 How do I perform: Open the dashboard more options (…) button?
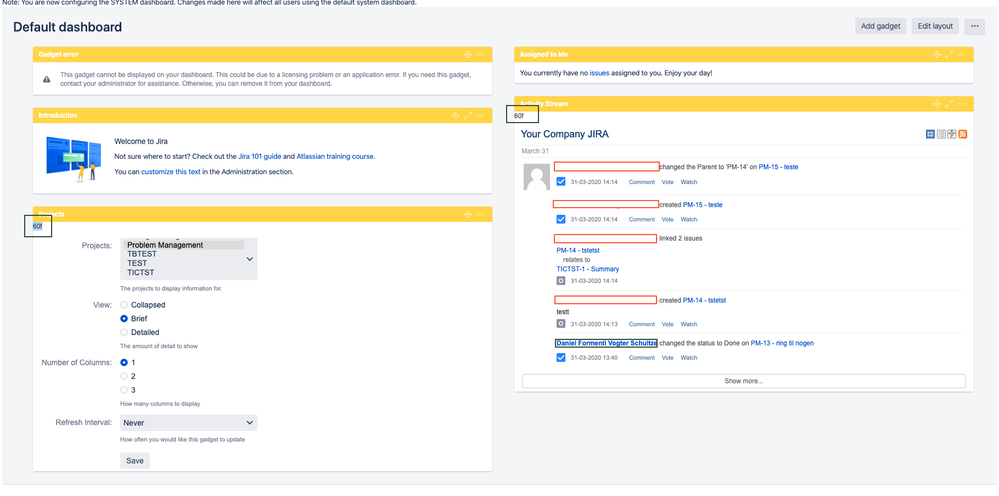pyautogui.click(x=974, y=26)
